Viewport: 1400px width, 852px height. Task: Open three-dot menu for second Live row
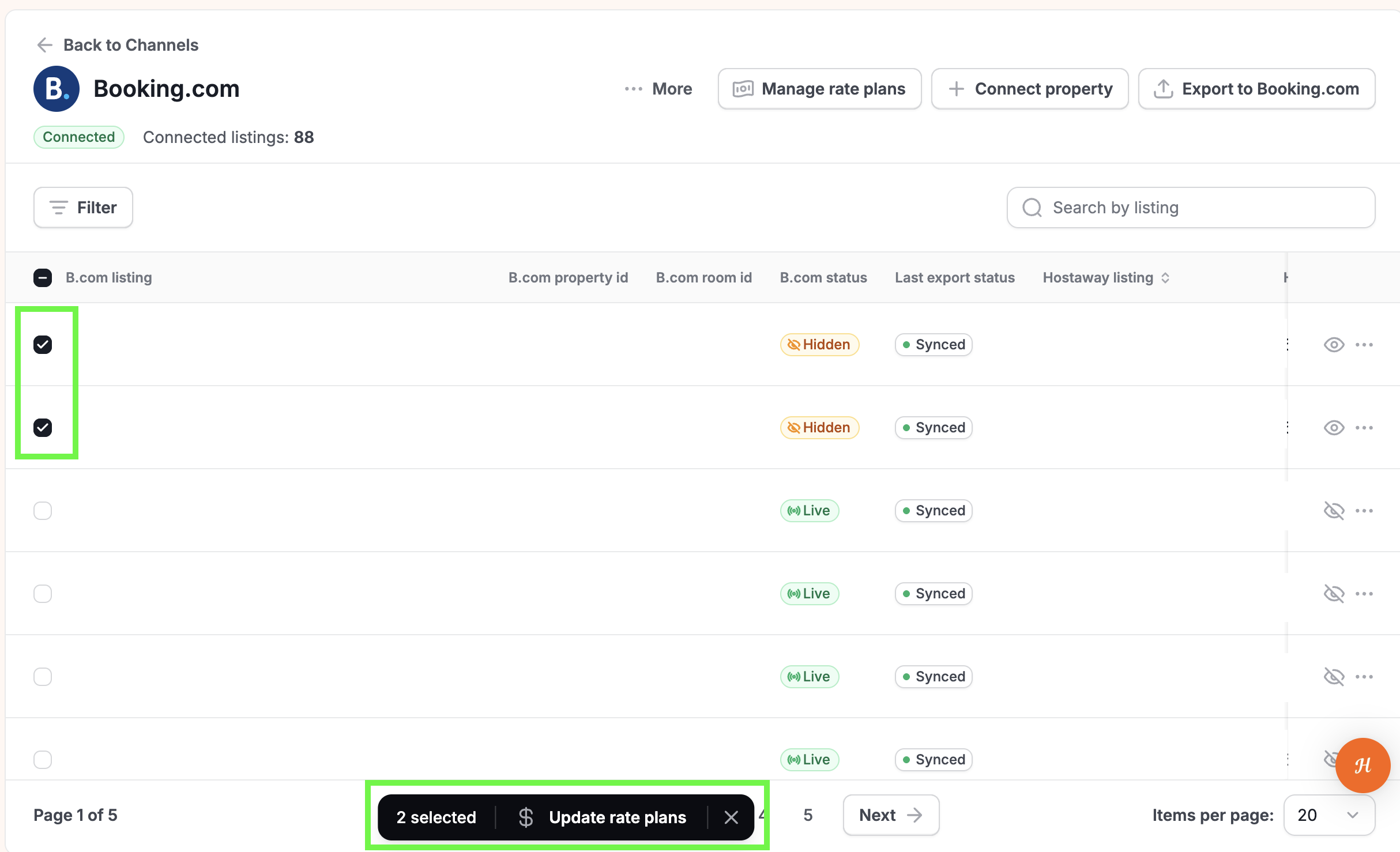[1364, 594]
